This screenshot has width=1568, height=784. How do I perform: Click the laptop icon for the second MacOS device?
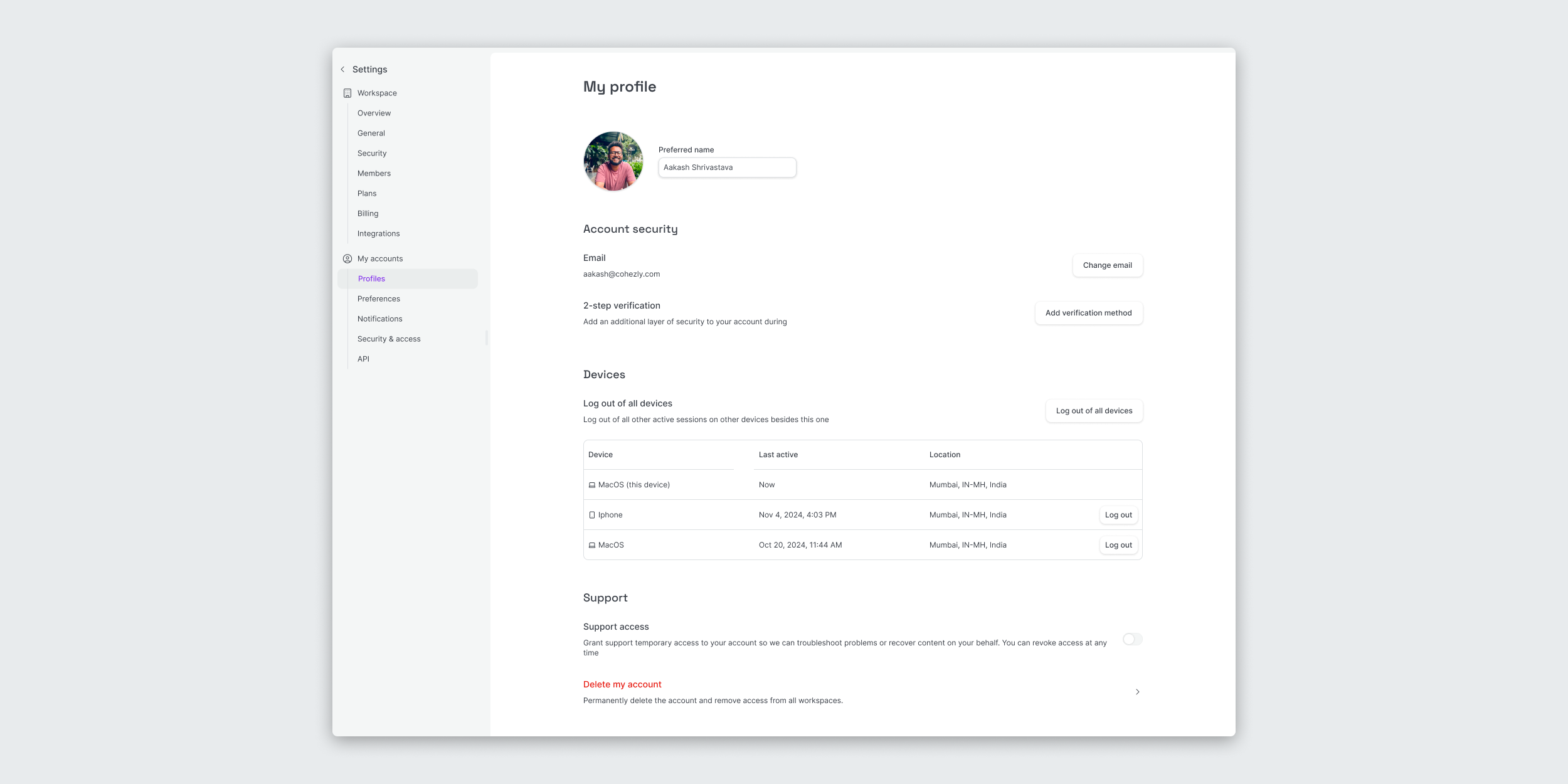tap(592, 544)
